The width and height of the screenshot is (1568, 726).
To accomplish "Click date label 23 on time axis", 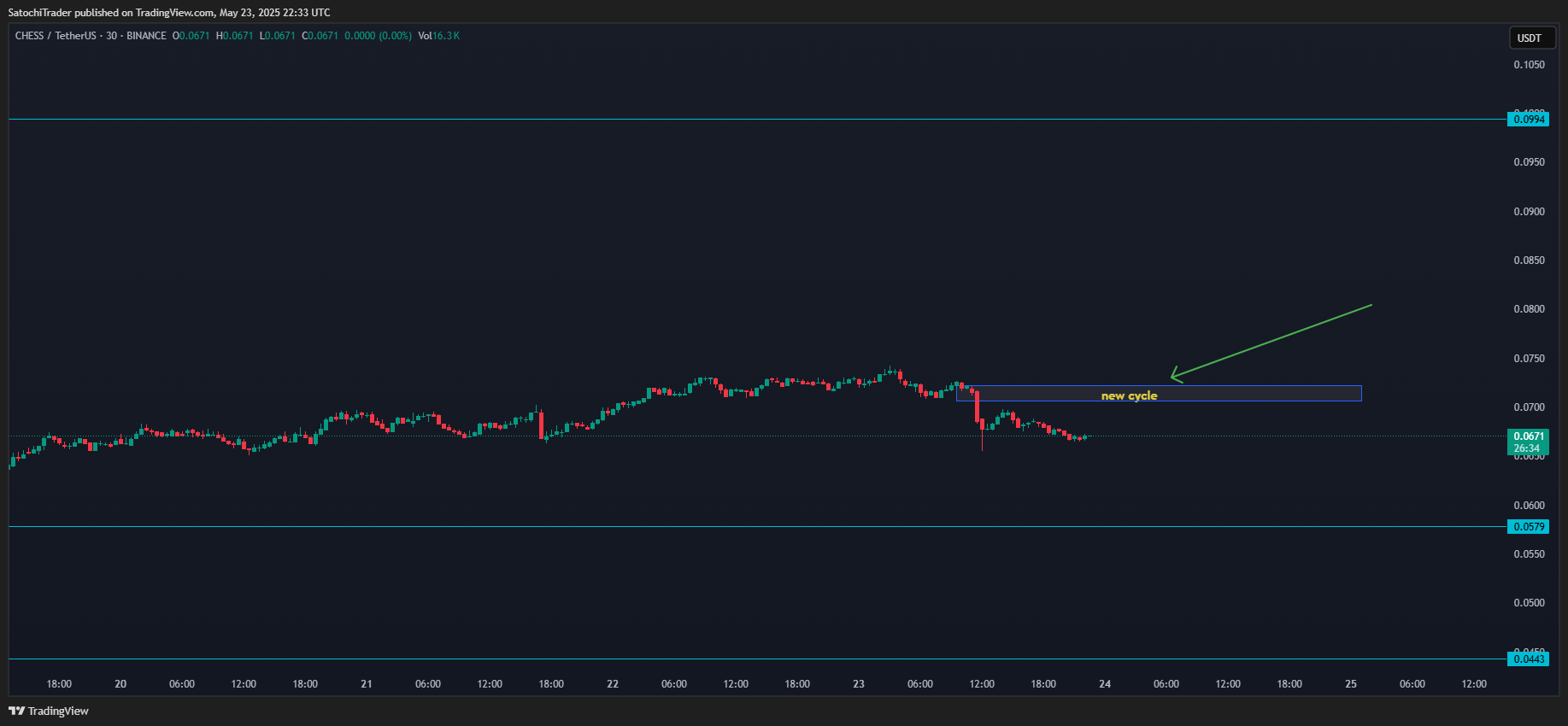I will [859, 684].
